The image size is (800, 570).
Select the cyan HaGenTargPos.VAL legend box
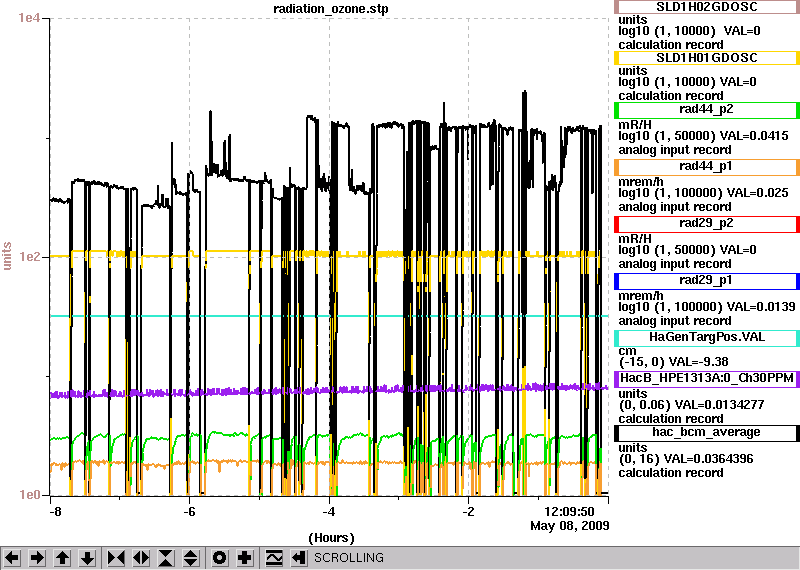[707, 338]
